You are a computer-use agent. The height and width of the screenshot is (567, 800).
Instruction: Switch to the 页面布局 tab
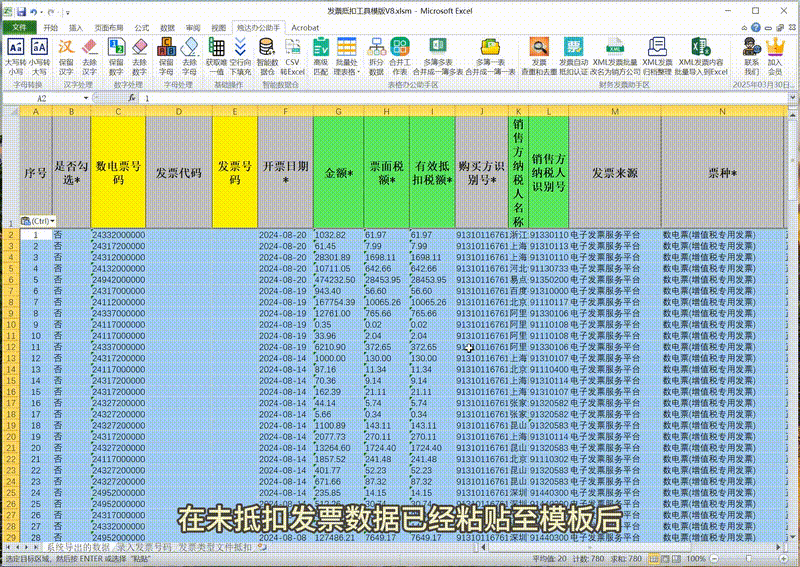click(109, 28)
